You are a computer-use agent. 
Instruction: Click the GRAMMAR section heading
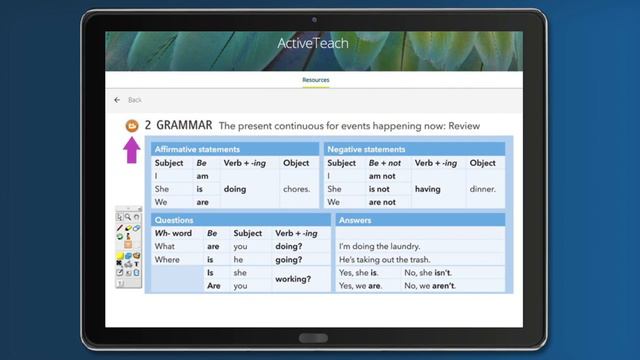[x=184, y=125]
